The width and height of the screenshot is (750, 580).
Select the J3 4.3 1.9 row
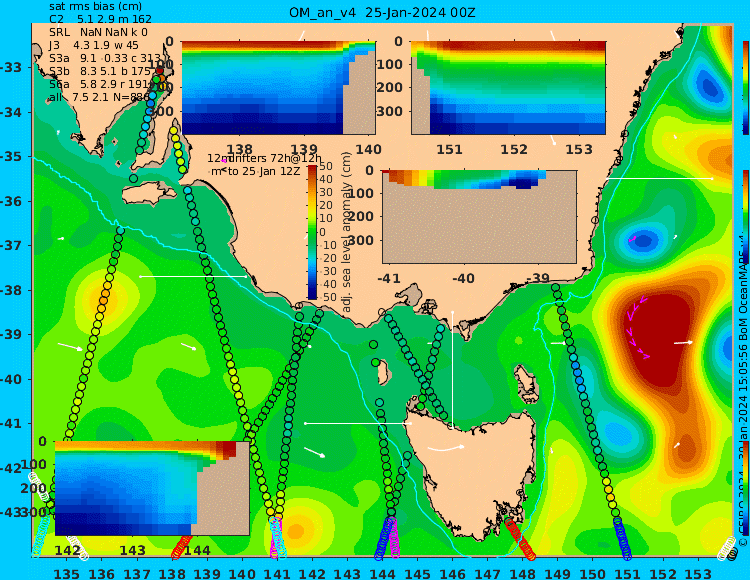[94, 45]
